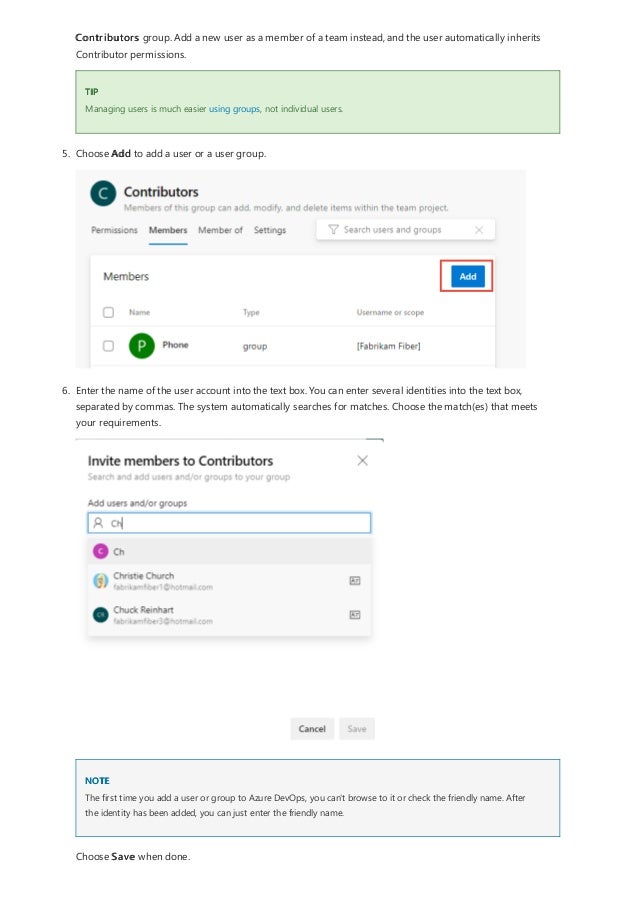Click the Contributors heading title
The height and width of the screenshot is (903, 638).
pyautogui.click(x=161, y=192)
